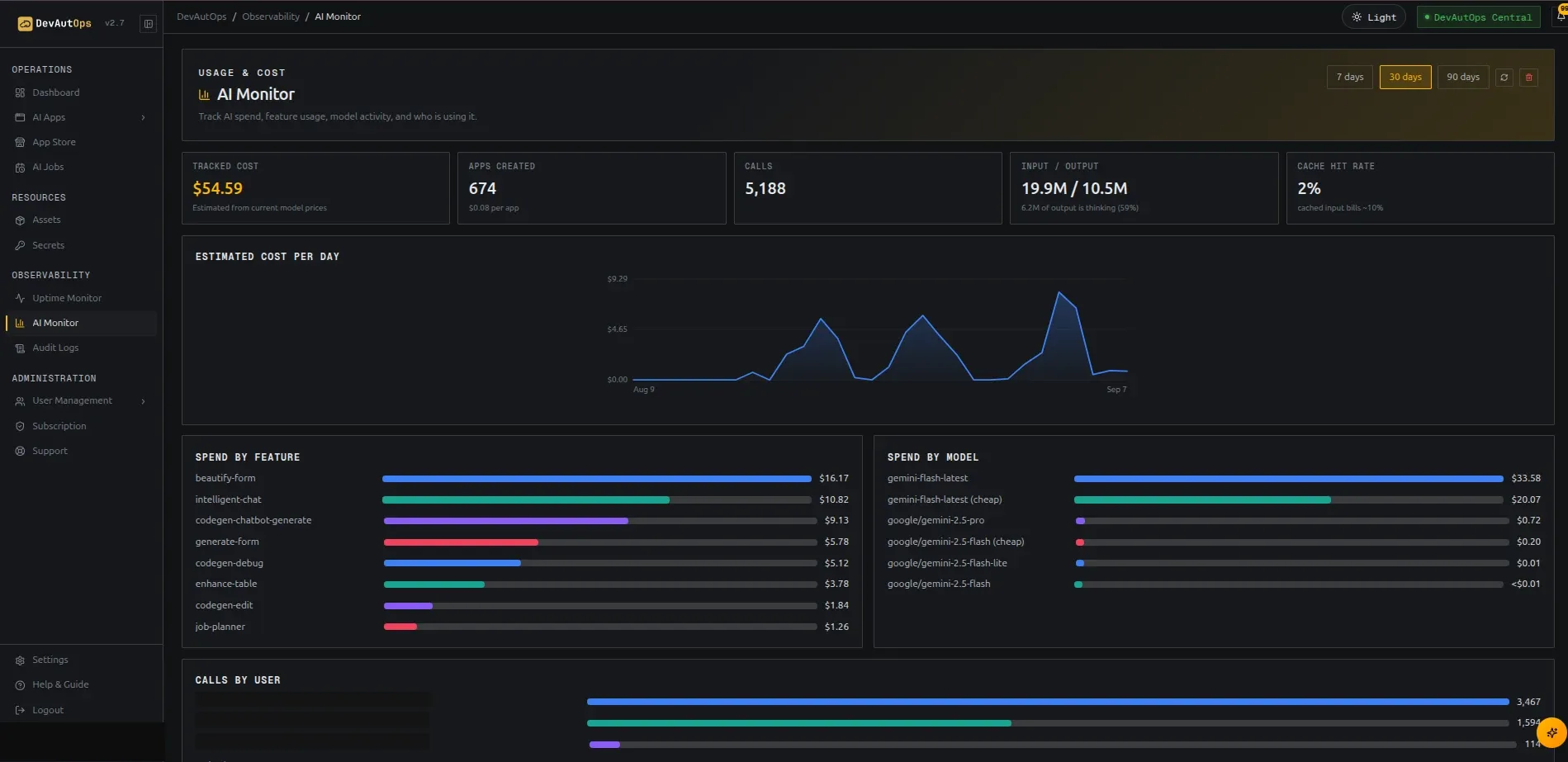1568x762 pixels.
Task: Select the 90 days range
Action: (x=1463, y=78)
